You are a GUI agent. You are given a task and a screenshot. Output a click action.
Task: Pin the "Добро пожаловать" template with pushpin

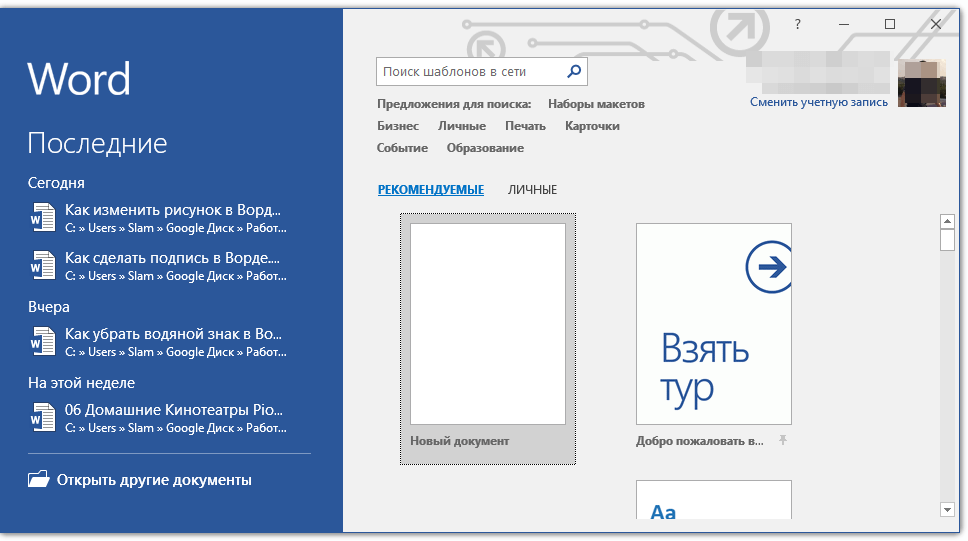click(783, 441)
